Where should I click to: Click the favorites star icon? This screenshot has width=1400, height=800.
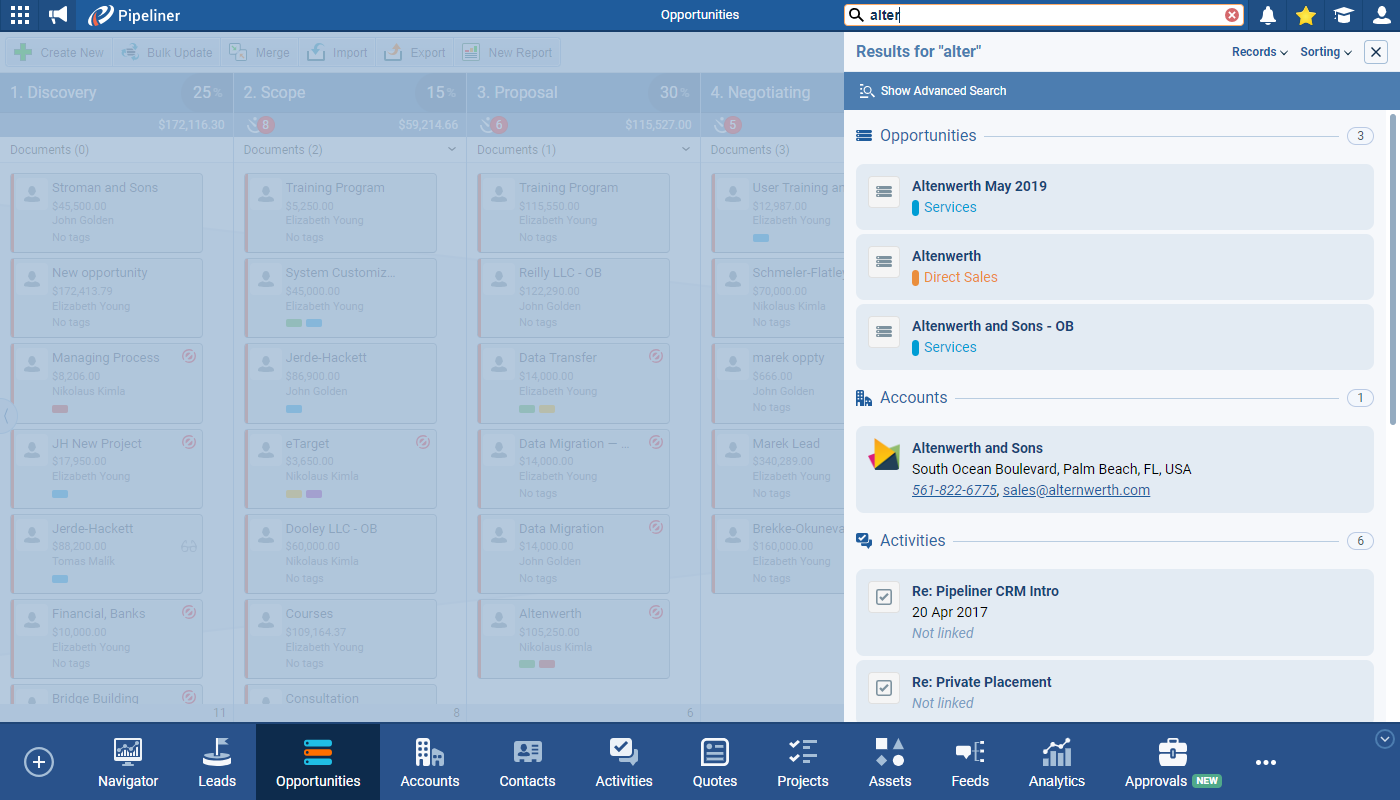point(1305,15)
